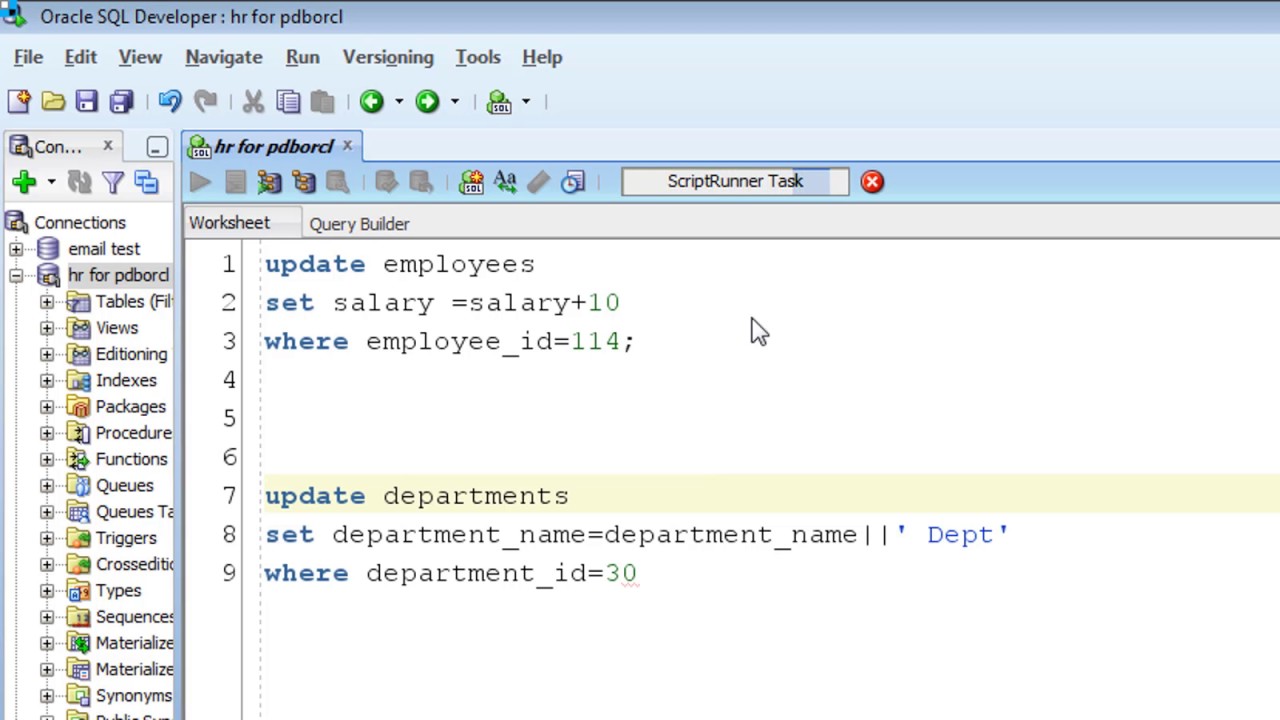Screen dimensions: 1280x720
Task: Open the SQL Worksheet icon dropdown arrow
Action: [x=526, y=101]
